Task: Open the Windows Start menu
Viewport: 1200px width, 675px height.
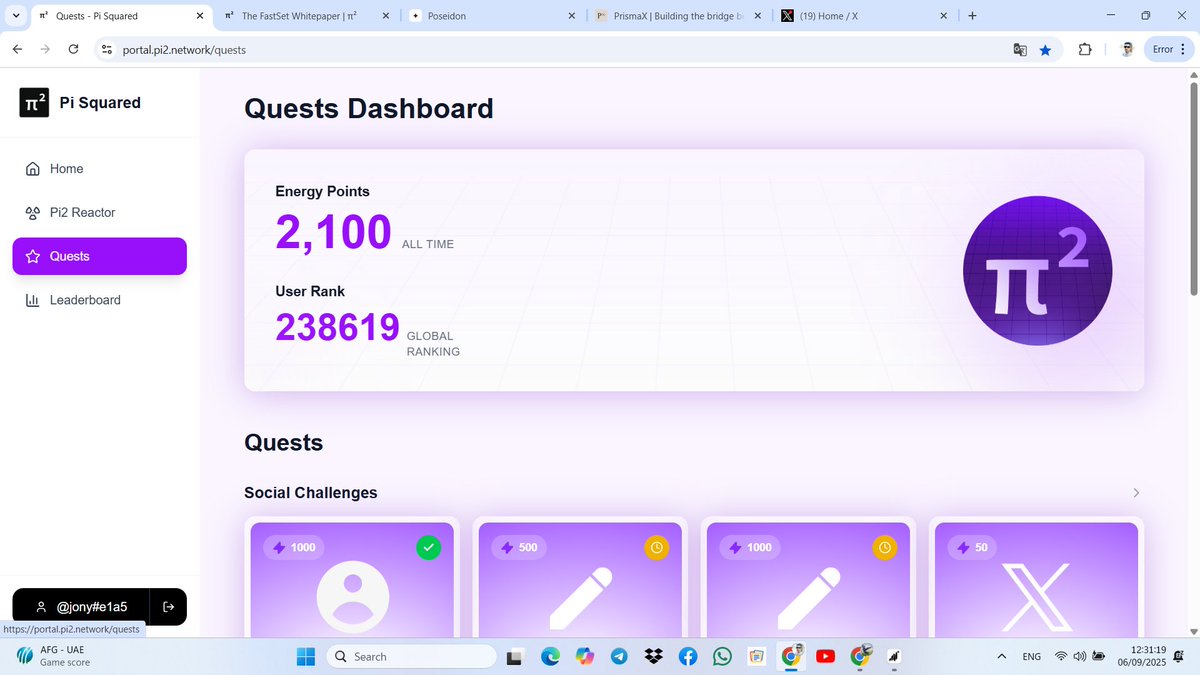Action: point(306,657)
